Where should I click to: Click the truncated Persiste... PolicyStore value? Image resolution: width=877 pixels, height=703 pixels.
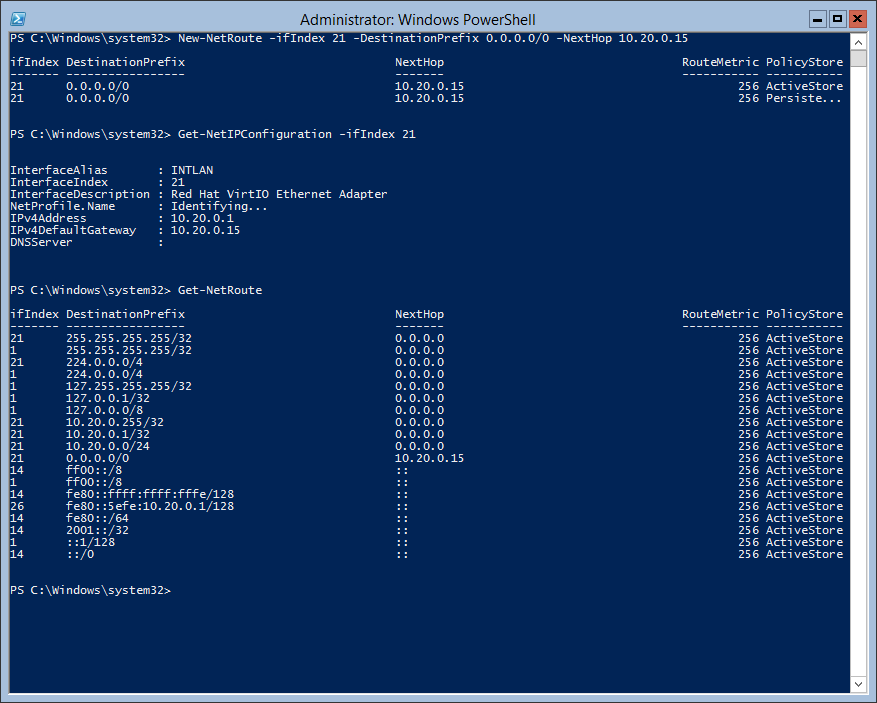tap(803, 98)
